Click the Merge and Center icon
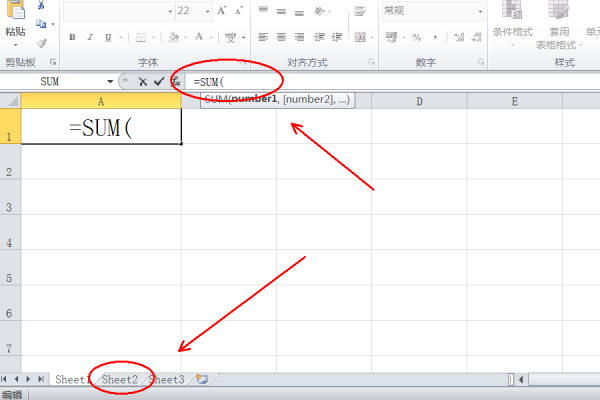This screenshot has height=400, width=600. pos(360,37)
